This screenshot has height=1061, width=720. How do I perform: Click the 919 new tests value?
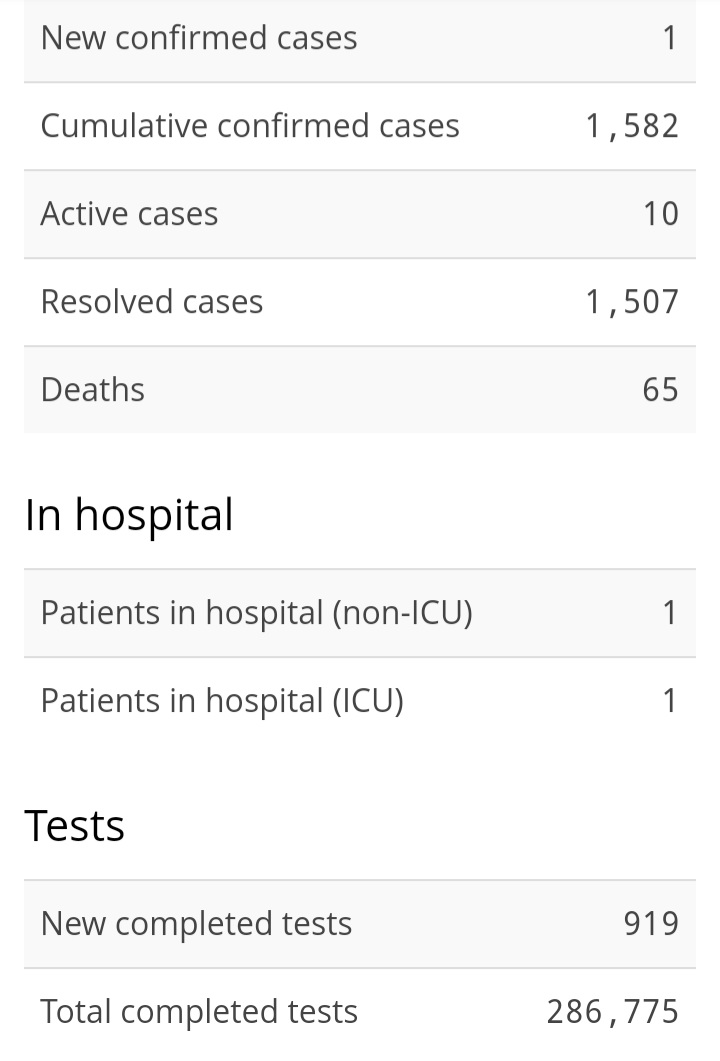coord(651,924)
